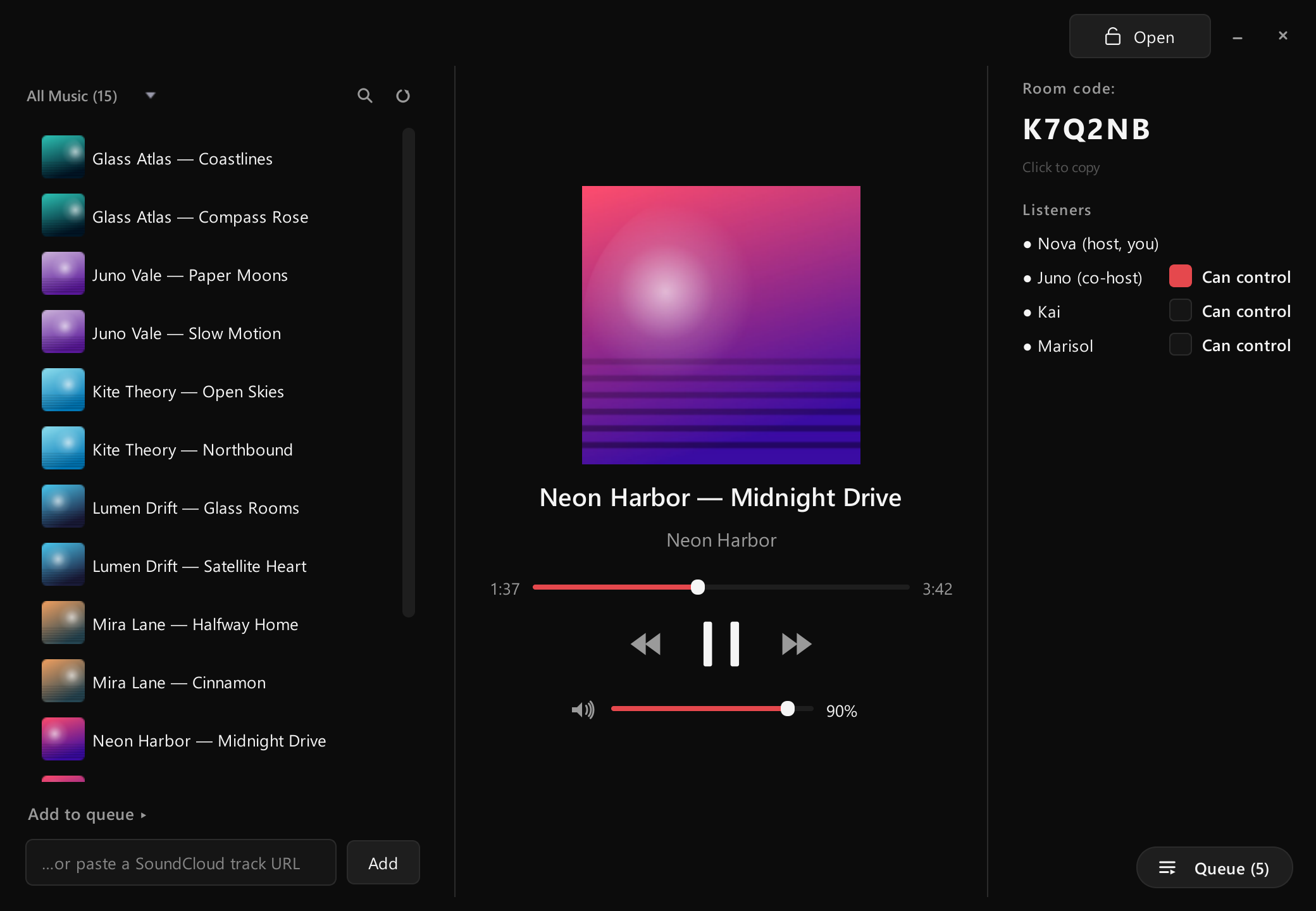Select Juno Vale — Slow Motion
1316x911 pixels.
(187, 333)
